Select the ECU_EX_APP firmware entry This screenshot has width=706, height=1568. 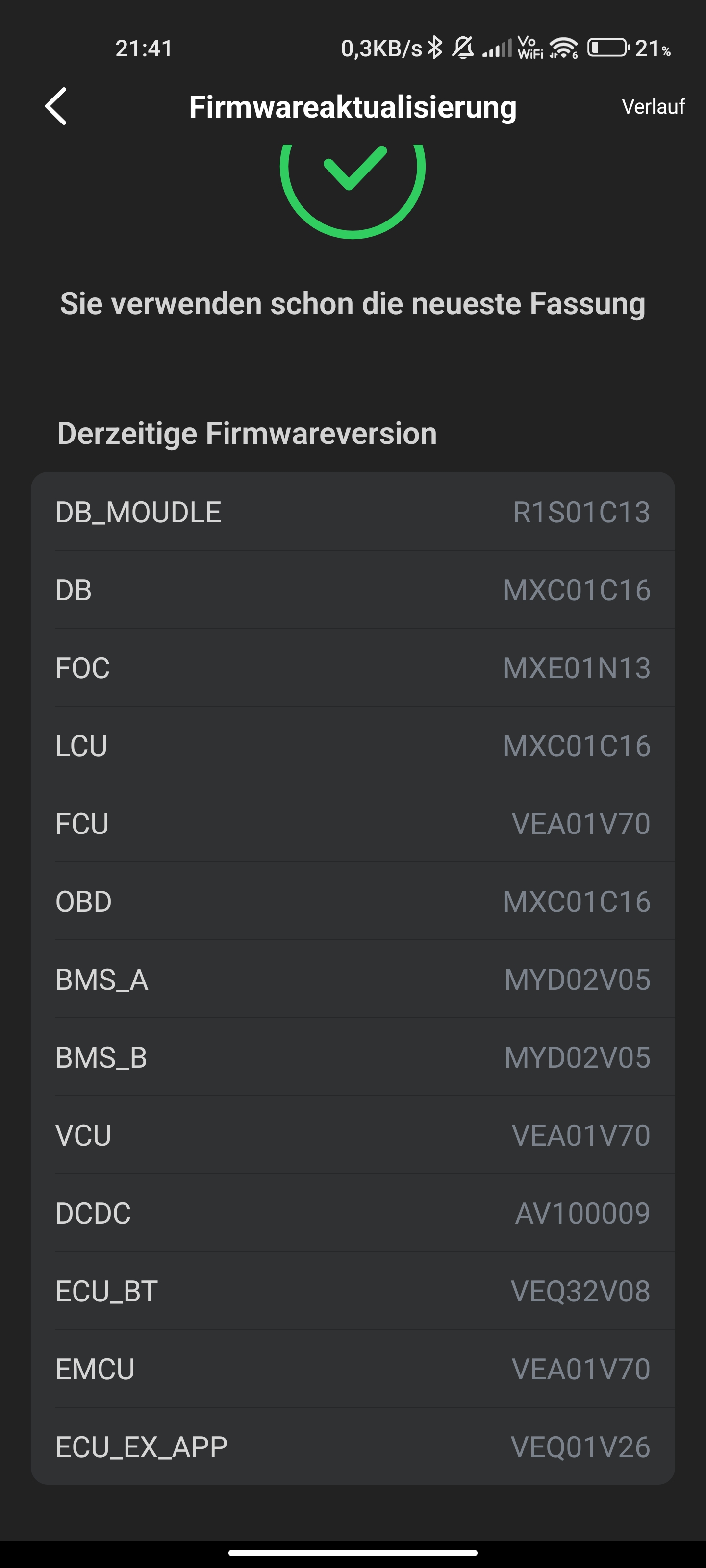353,1447
